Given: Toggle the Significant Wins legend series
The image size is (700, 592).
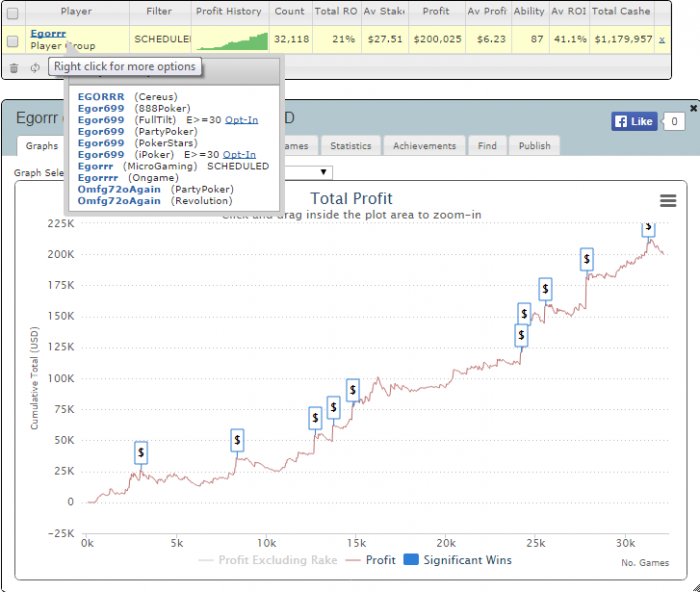Looking at the screenshot, I should pyautogui.click(x=458, y=560).
